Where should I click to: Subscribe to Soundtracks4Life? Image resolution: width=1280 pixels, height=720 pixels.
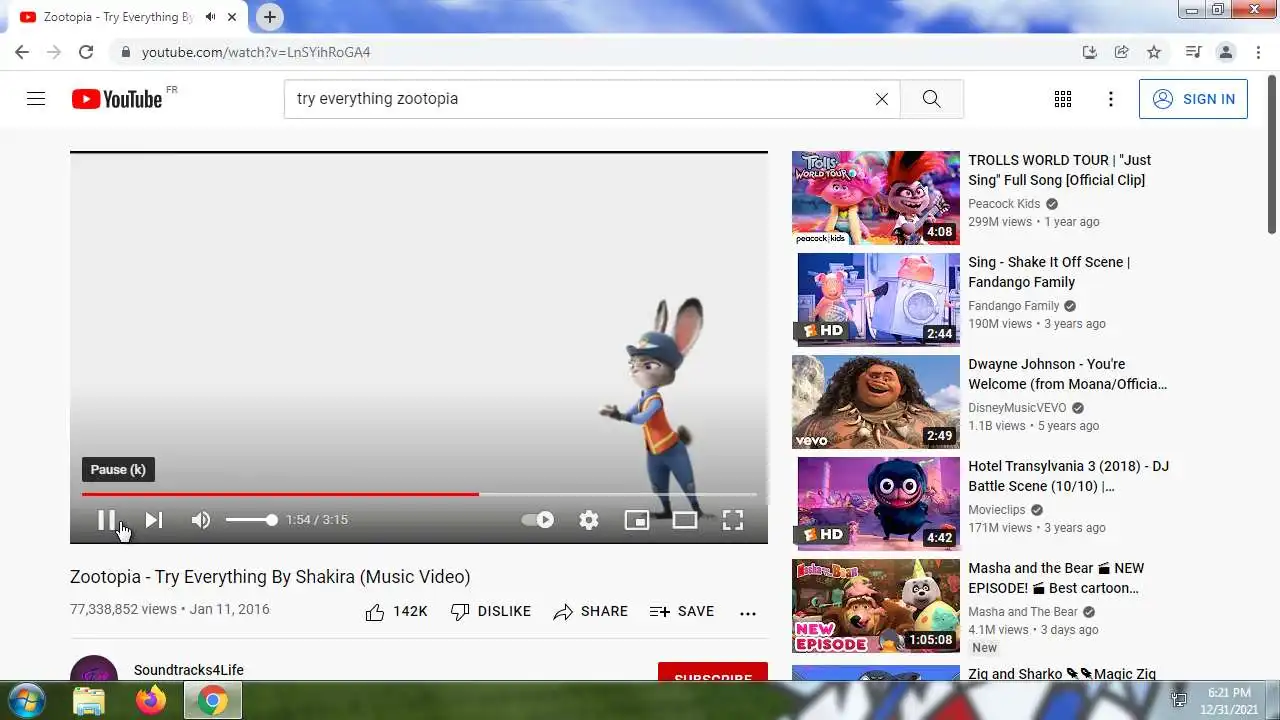713,674
